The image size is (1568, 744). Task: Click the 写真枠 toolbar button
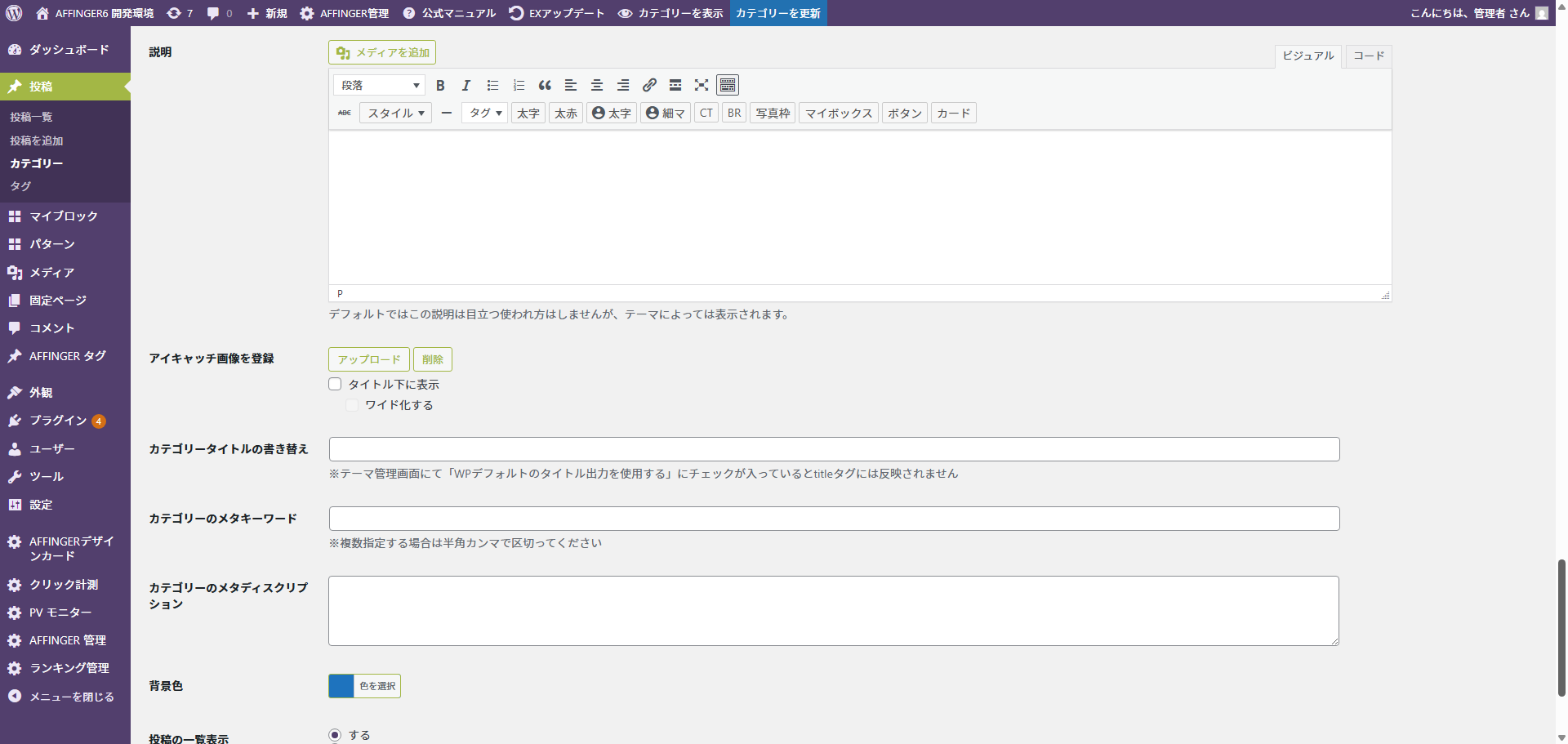(x=773, y=113)
